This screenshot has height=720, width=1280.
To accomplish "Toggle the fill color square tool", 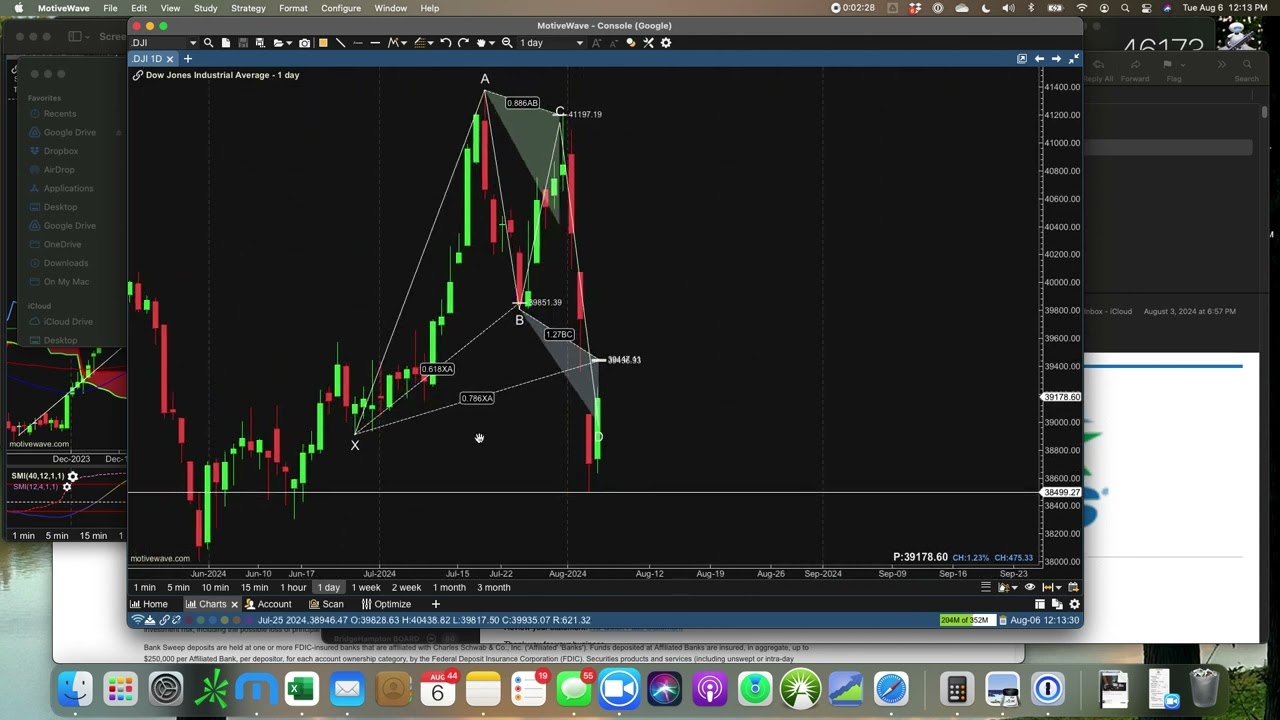I will pos(323,43).
